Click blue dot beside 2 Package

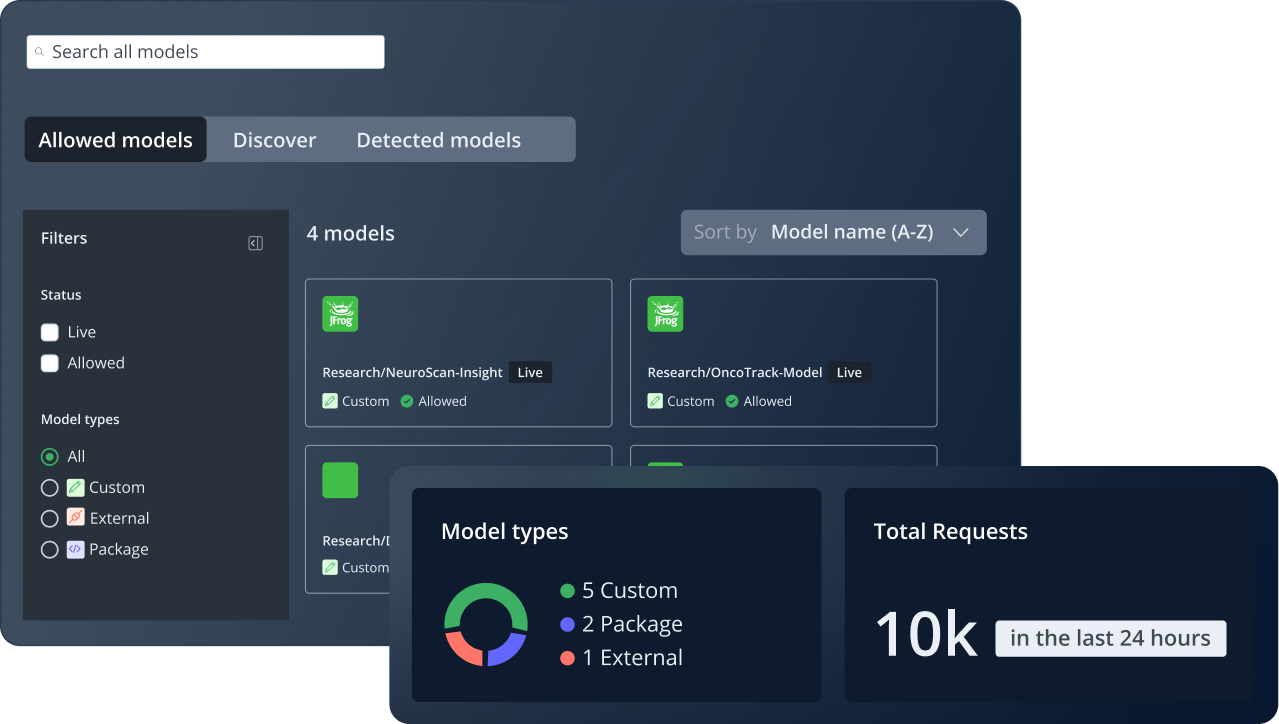click(568, 624)
